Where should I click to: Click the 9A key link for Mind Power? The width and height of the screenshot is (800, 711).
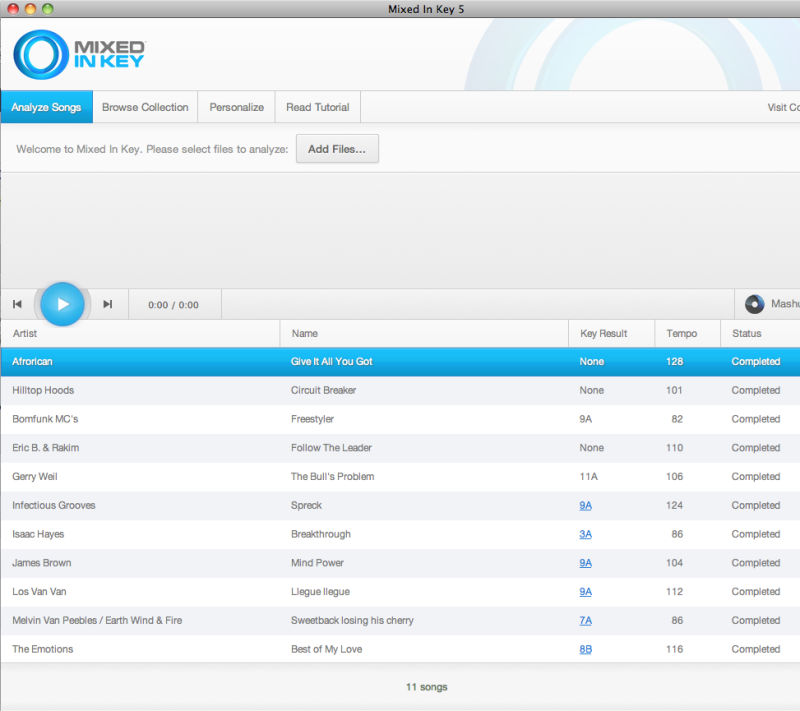[586, 563]
